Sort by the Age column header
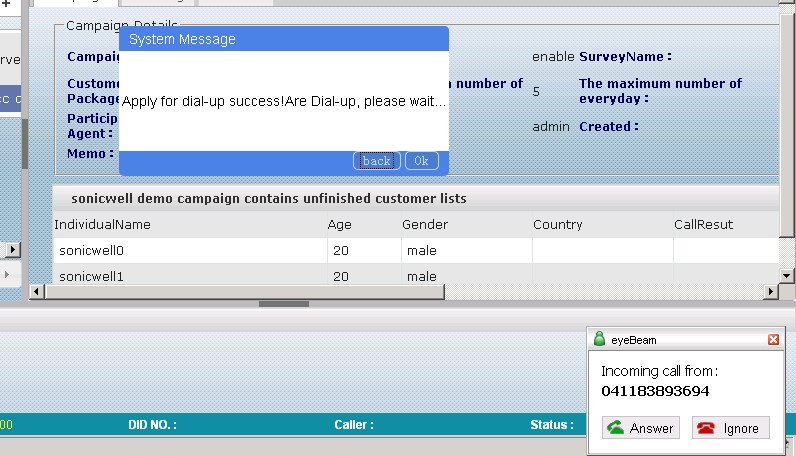This screenshot has height=456, width=796. click(340, 225)
